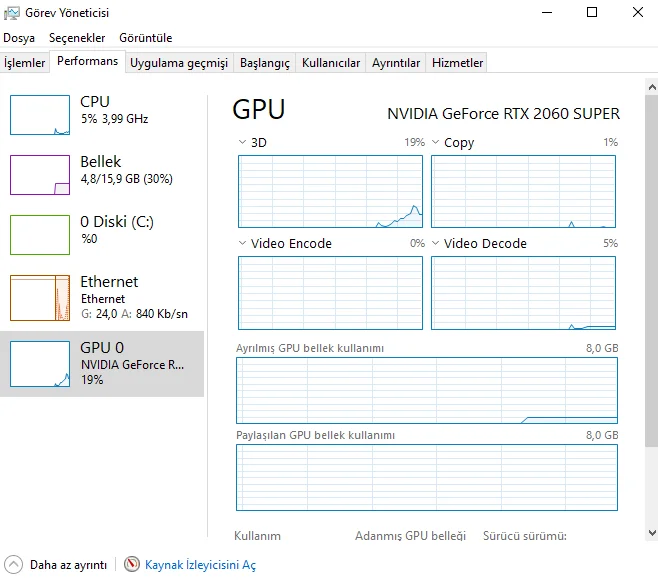This screenshot has width=658, height=584.
Task: Expand the Video Decode graph selector
Action: (x=435, y=243)
